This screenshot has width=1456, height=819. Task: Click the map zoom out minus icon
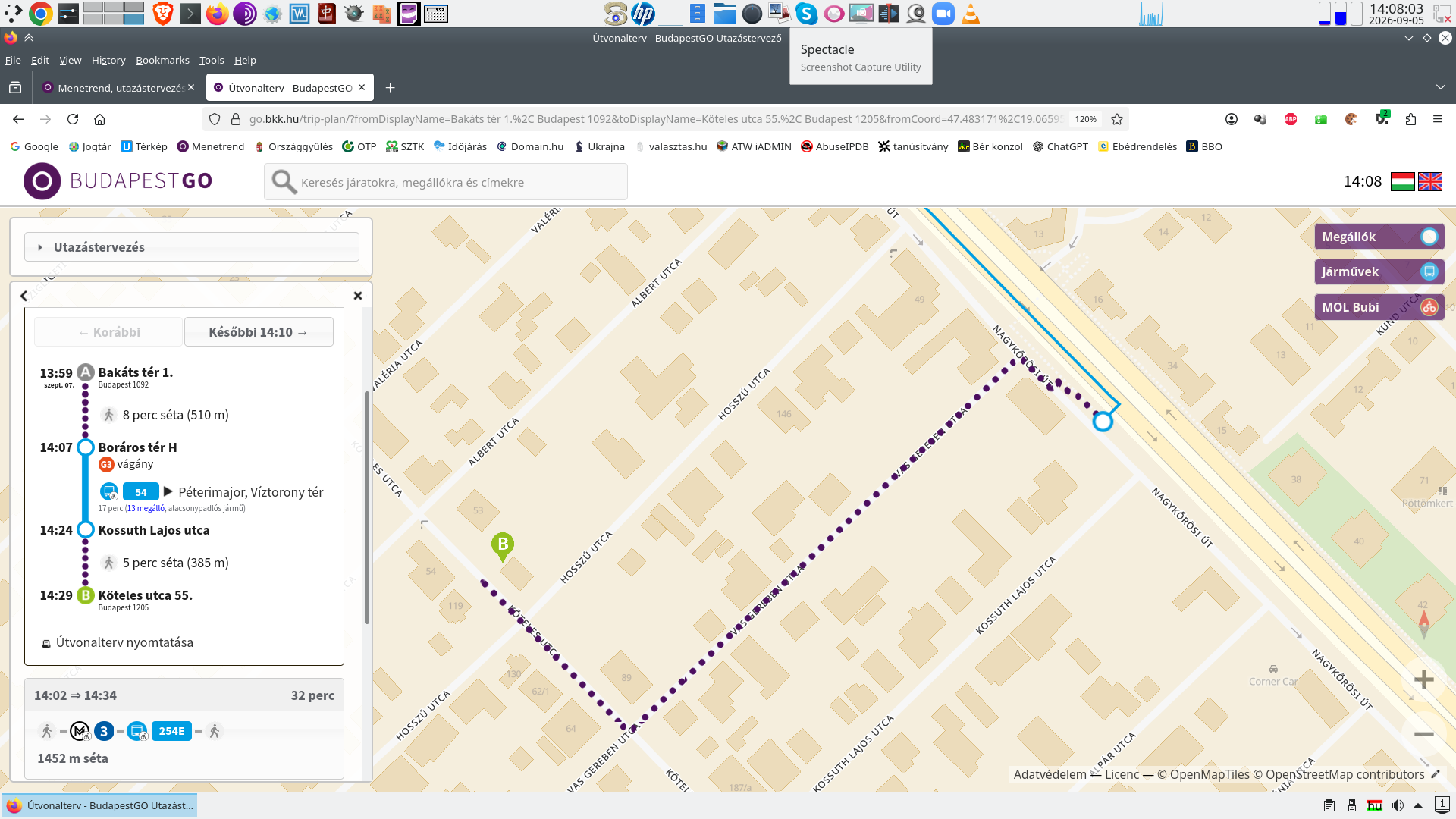pyautogui.click(x=1423, y=734)
